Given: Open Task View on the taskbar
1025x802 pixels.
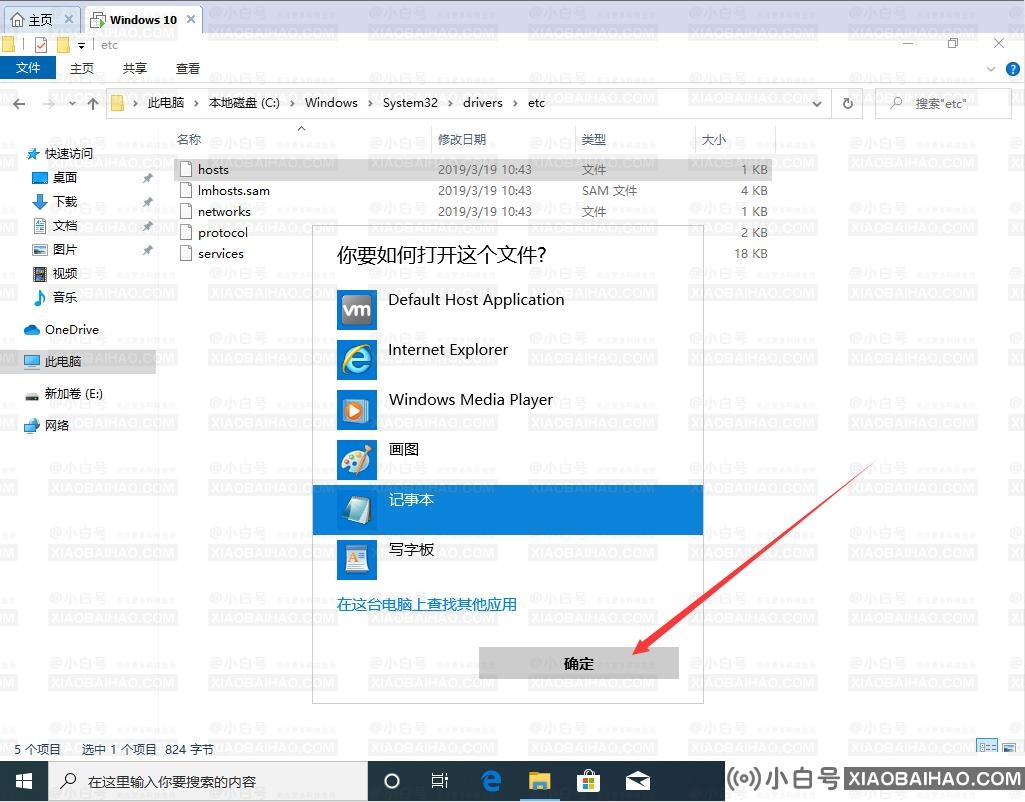Looking at the screenshot, I should coord(440,781).
